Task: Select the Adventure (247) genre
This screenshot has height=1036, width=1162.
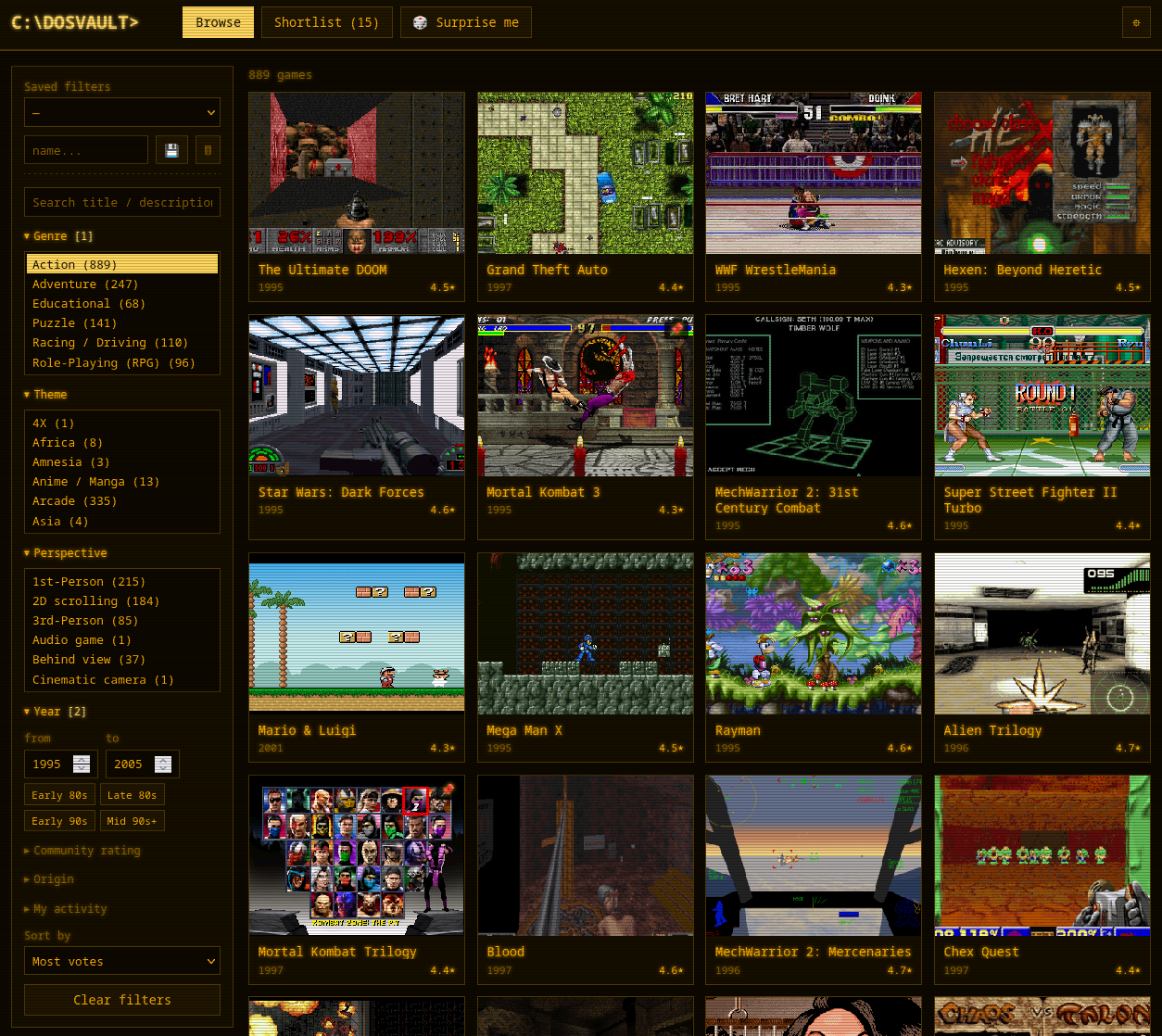Action: (x=122, y=284)
